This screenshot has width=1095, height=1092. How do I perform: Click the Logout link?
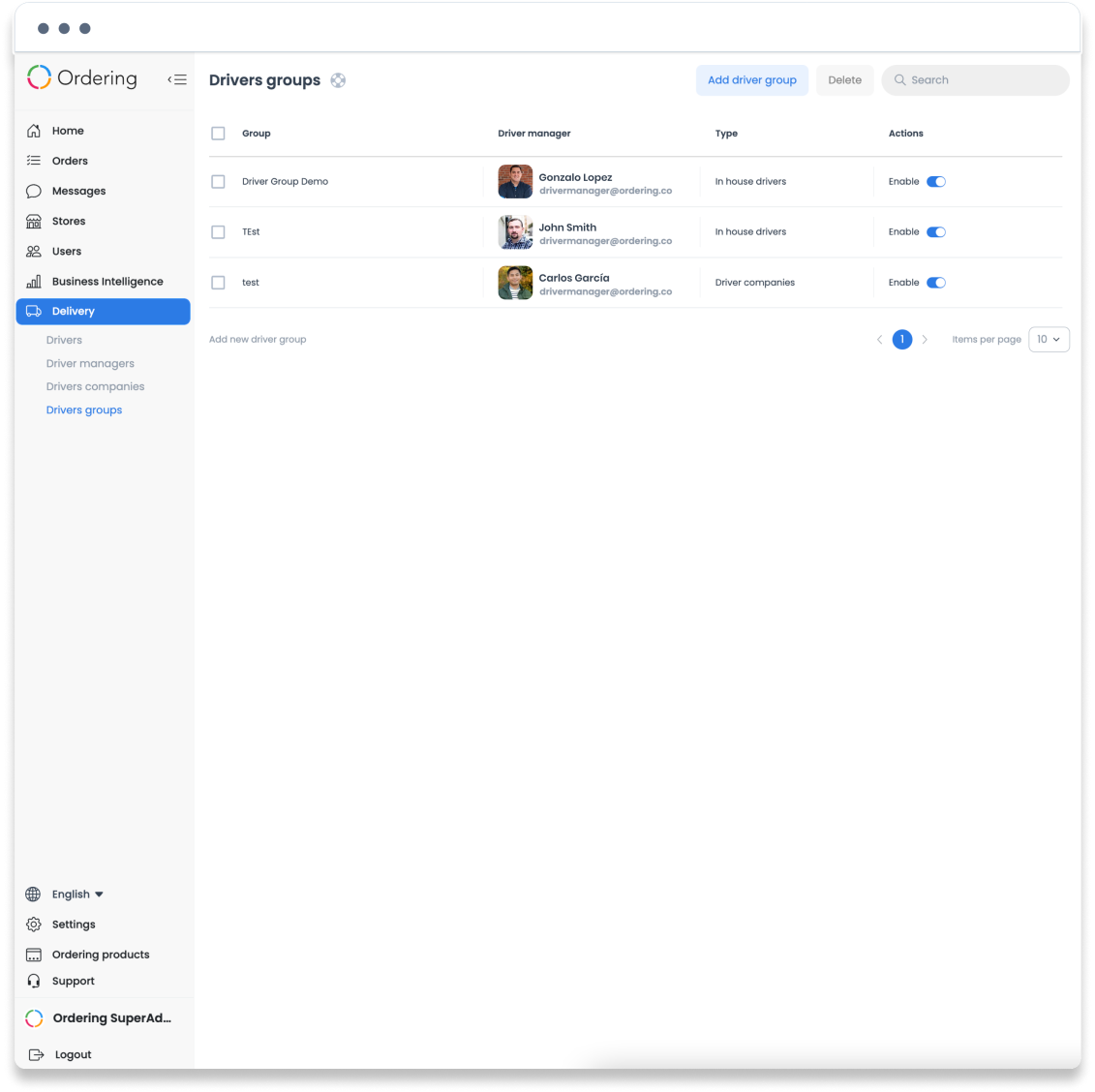pyautogui.click(x=73, y=1054)
